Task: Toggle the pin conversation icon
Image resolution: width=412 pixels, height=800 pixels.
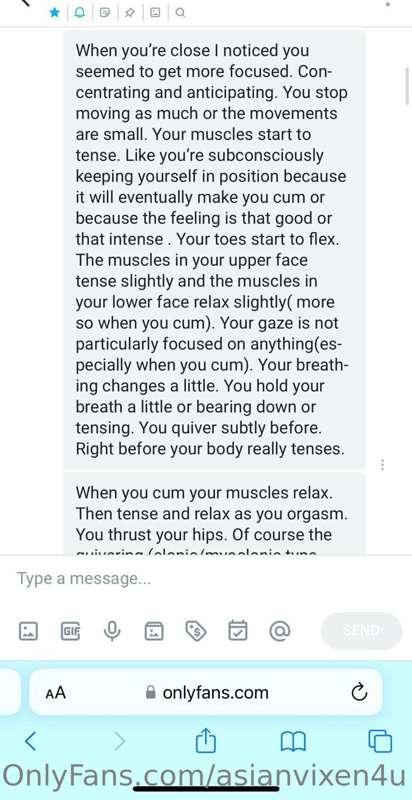Action: coord(130,13)
